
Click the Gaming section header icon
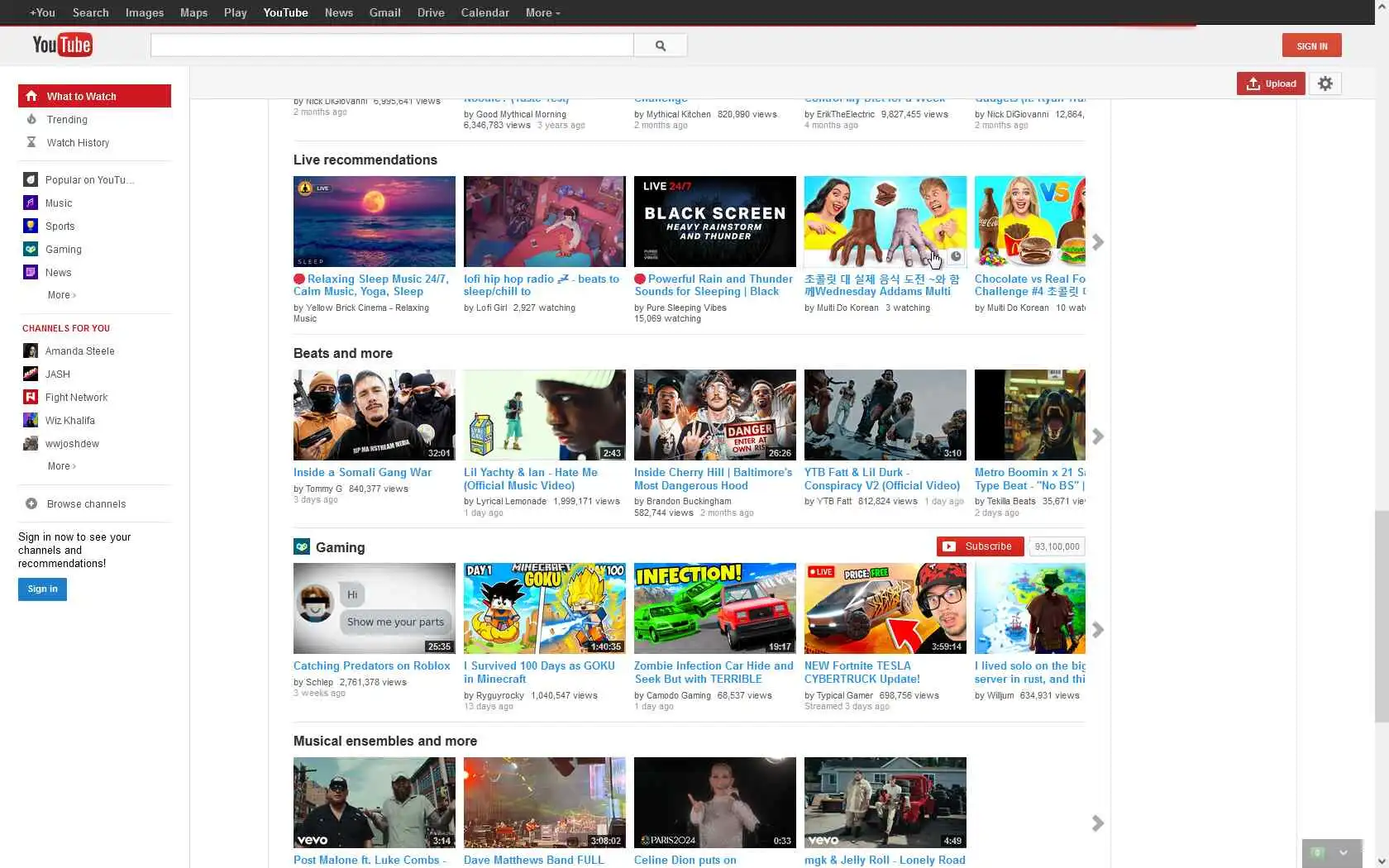pyautogui.click(x=302, y=546)
